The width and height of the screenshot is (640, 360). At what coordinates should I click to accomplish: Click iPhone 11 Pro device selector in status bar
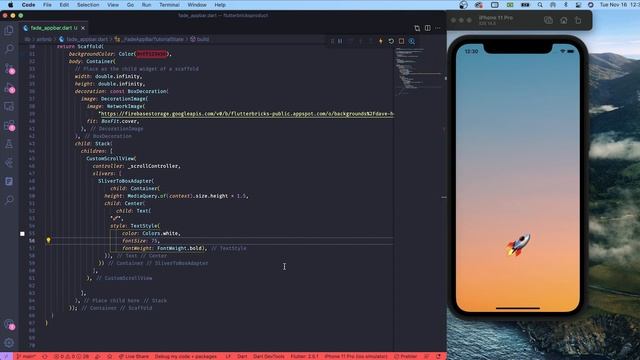[x=356, y=356]
